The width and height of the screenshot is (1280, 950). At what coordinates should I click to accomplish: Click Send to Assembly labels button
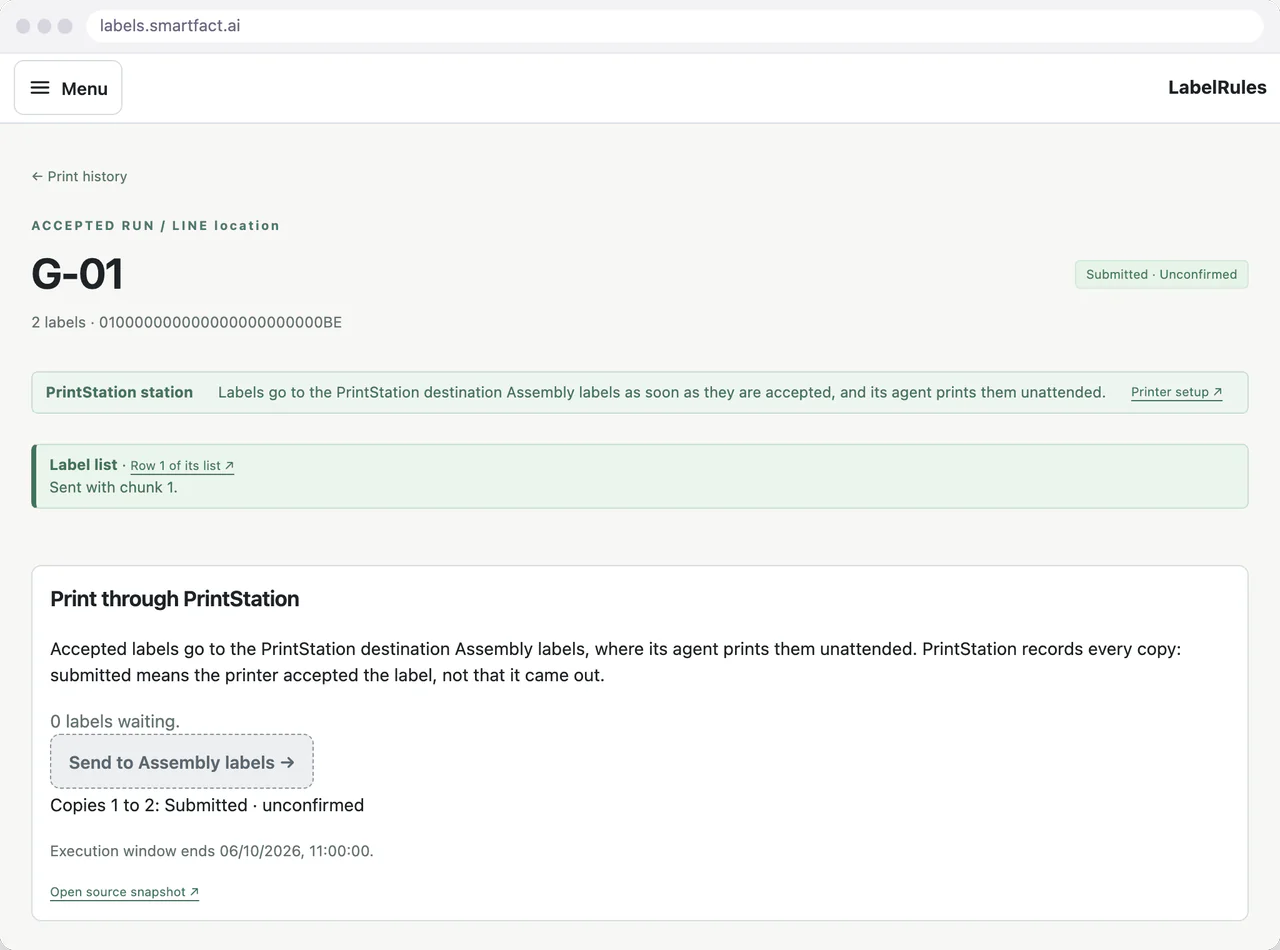(x=182, y=762)
